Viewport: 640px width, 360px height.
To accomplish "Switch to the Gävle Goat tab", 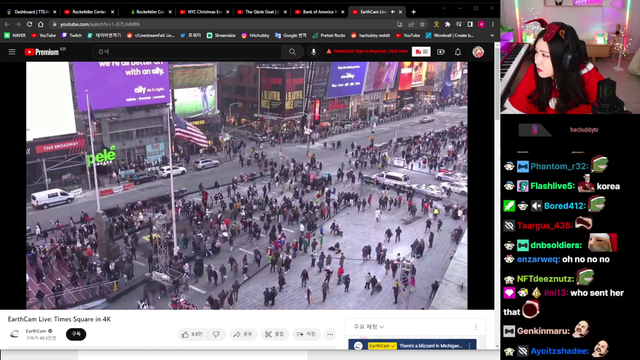I will click(262, 12).
